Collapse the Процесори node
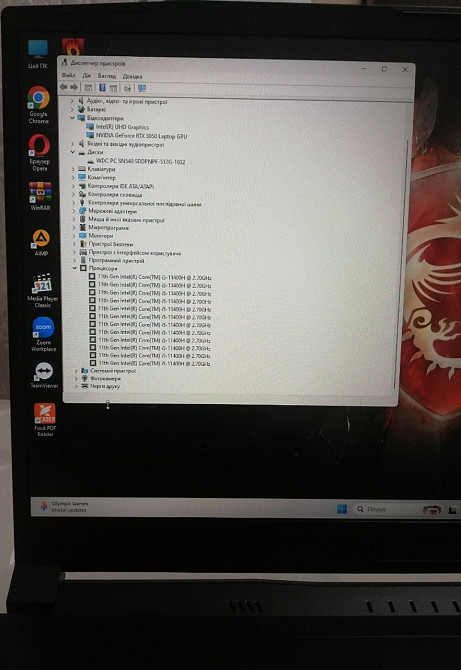Image resolution: width=461 pixels, height=670 pixels. pyautogui.click(x=74, y=268)
